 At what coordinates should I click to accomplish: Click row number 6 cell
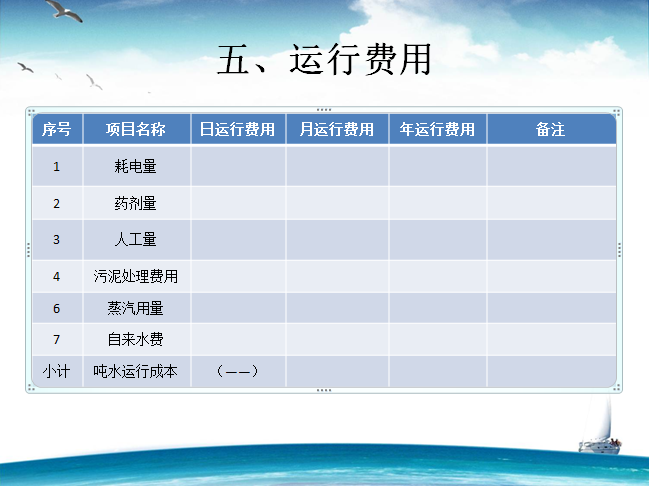click(x=57, y=308)
